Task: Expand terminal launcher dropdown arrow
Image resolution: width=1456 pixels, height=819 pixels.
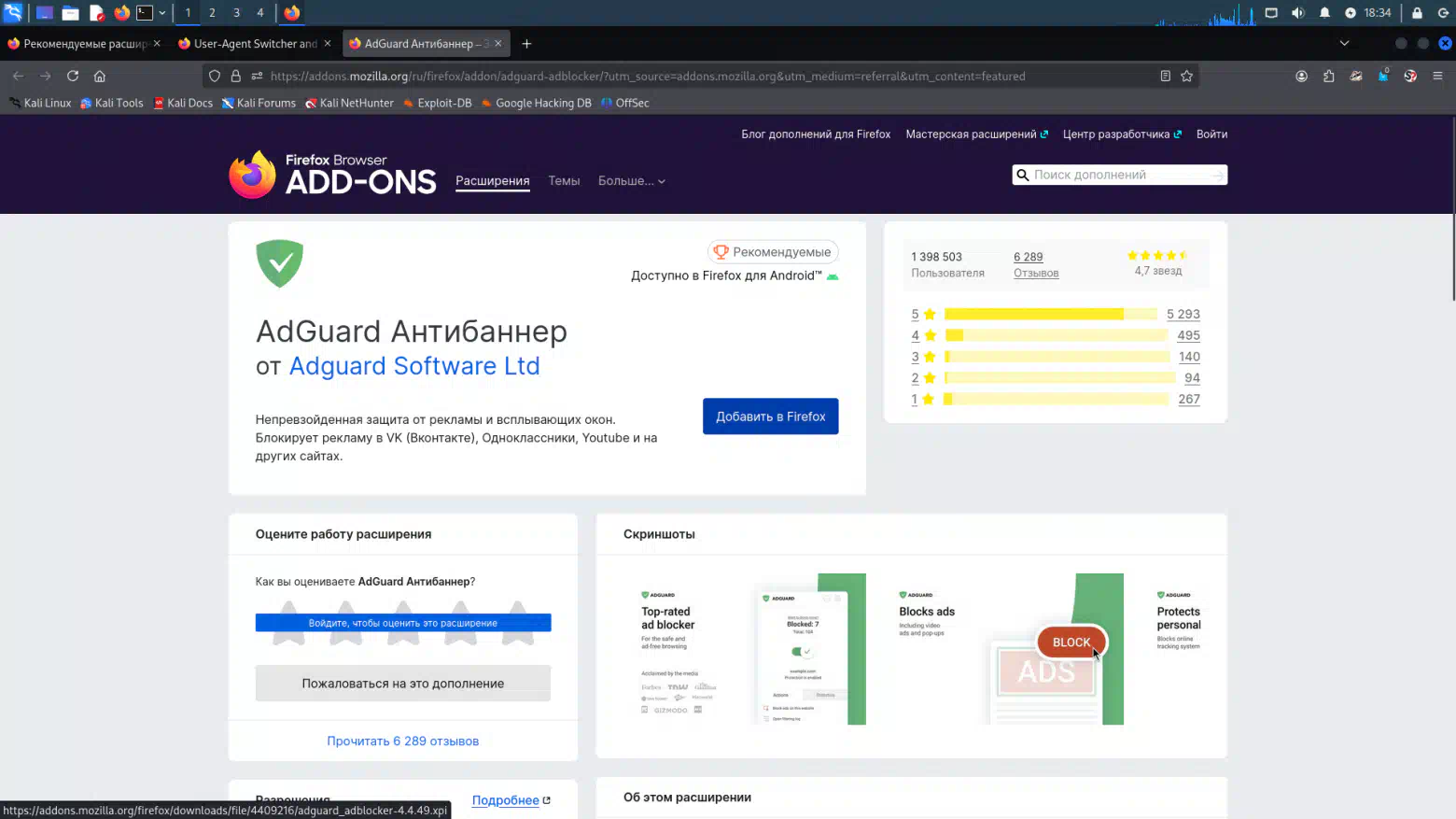Action: click(x=162, y=12)
